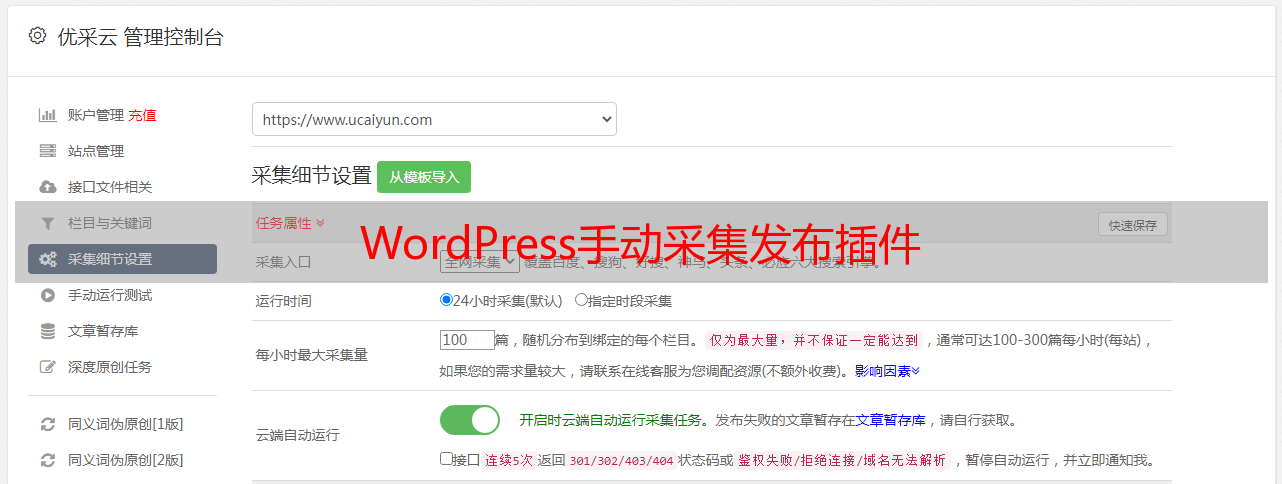Click the gears icon for 采集细节设置
Viewport: 1282px width, 484px height.
(x=47, y=259)
